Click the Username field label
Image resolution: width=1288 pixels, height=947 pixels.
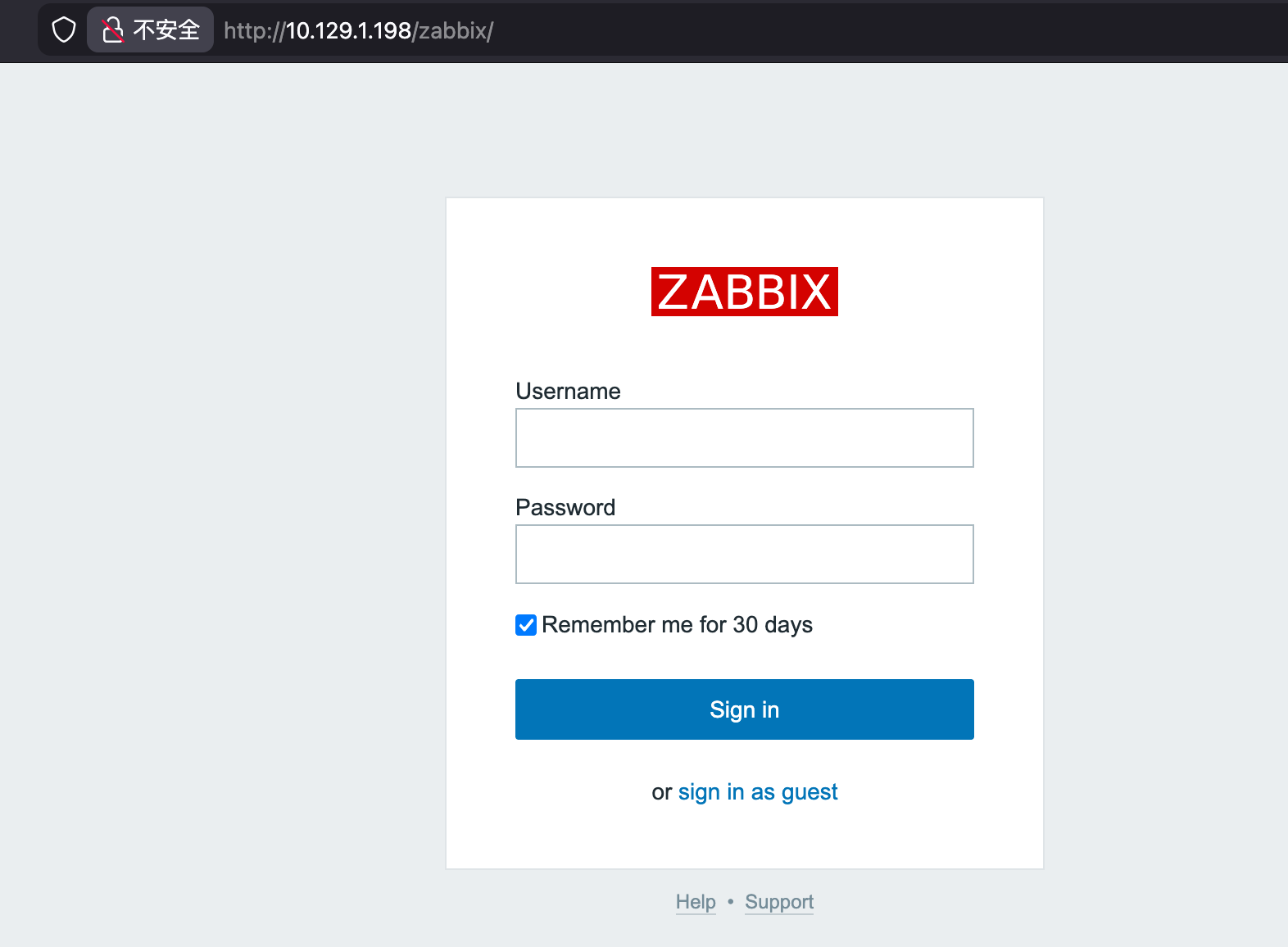568,392
